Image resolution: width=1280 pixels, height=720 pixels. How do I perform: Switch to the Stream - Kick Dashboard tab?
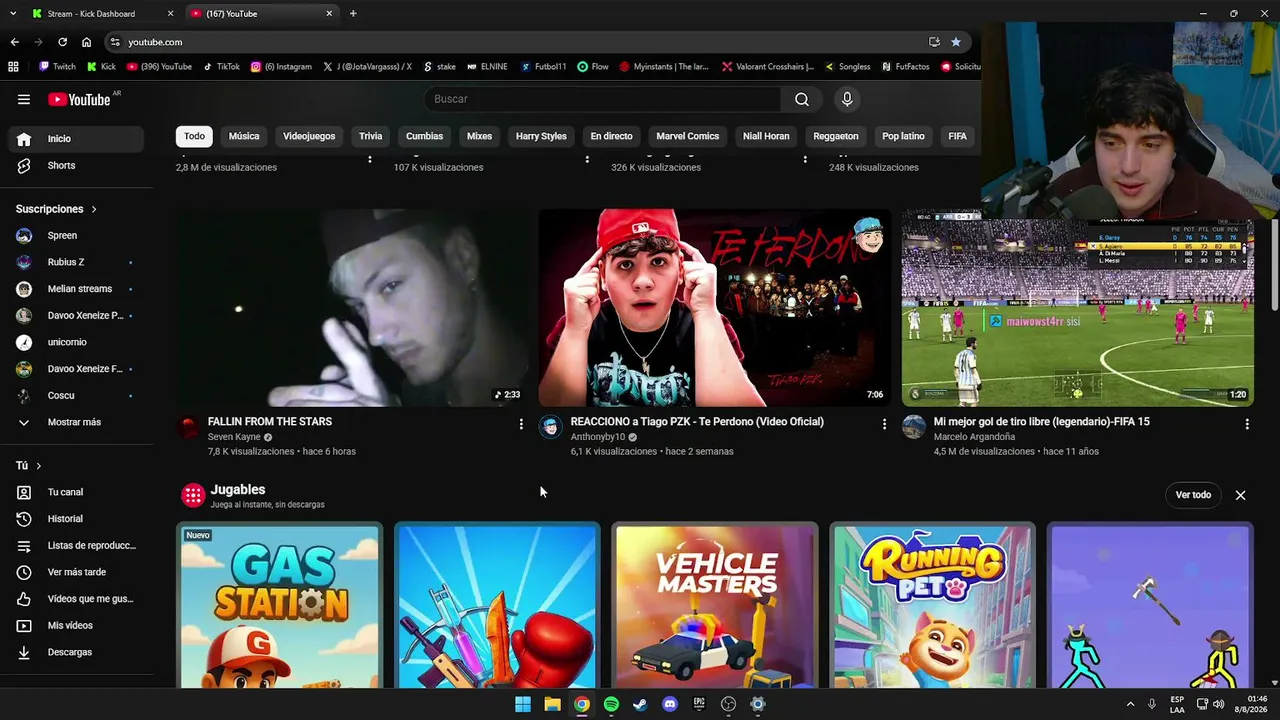pos(102,14)
